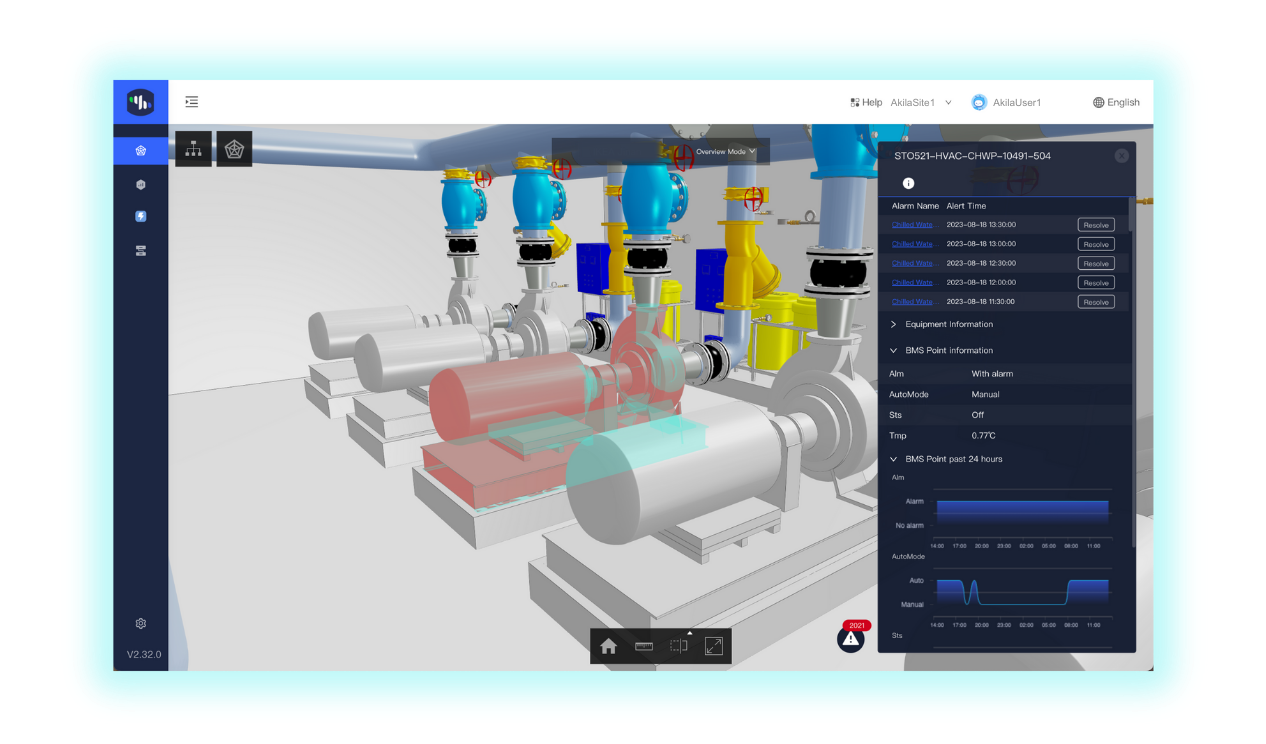Click the V2.32.0 version label
Image resolution: width=1266 pixels, height=744 pixels.
pyautogui.click(x=143, y=655)
